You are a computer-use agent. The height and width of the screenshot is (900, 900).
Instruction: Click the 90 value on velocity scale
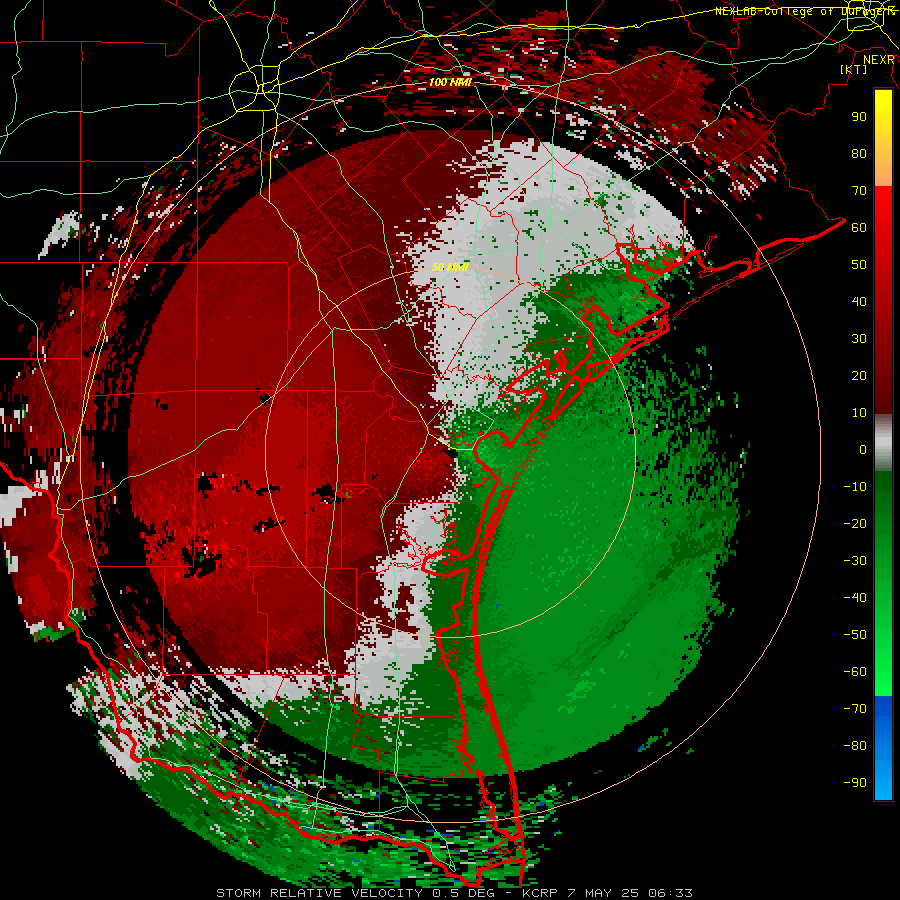(x=859, y=117)
